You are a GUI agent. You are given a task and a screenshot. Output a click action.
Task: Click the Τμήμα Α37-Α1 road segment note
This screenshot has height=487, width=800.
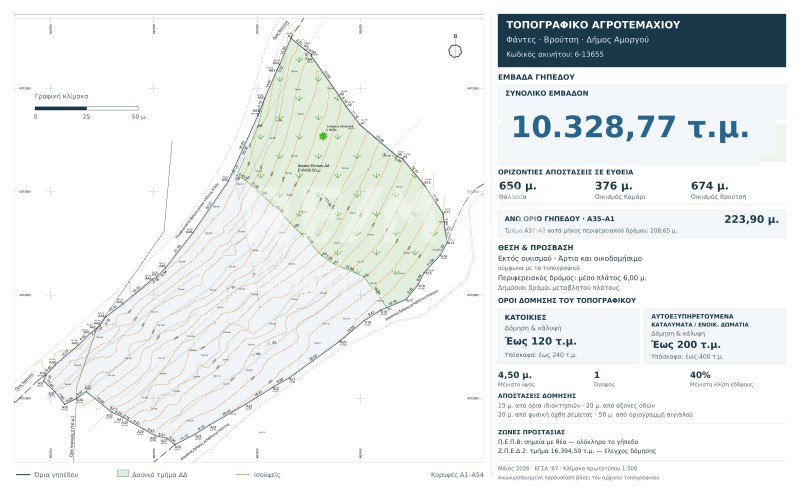590,230
